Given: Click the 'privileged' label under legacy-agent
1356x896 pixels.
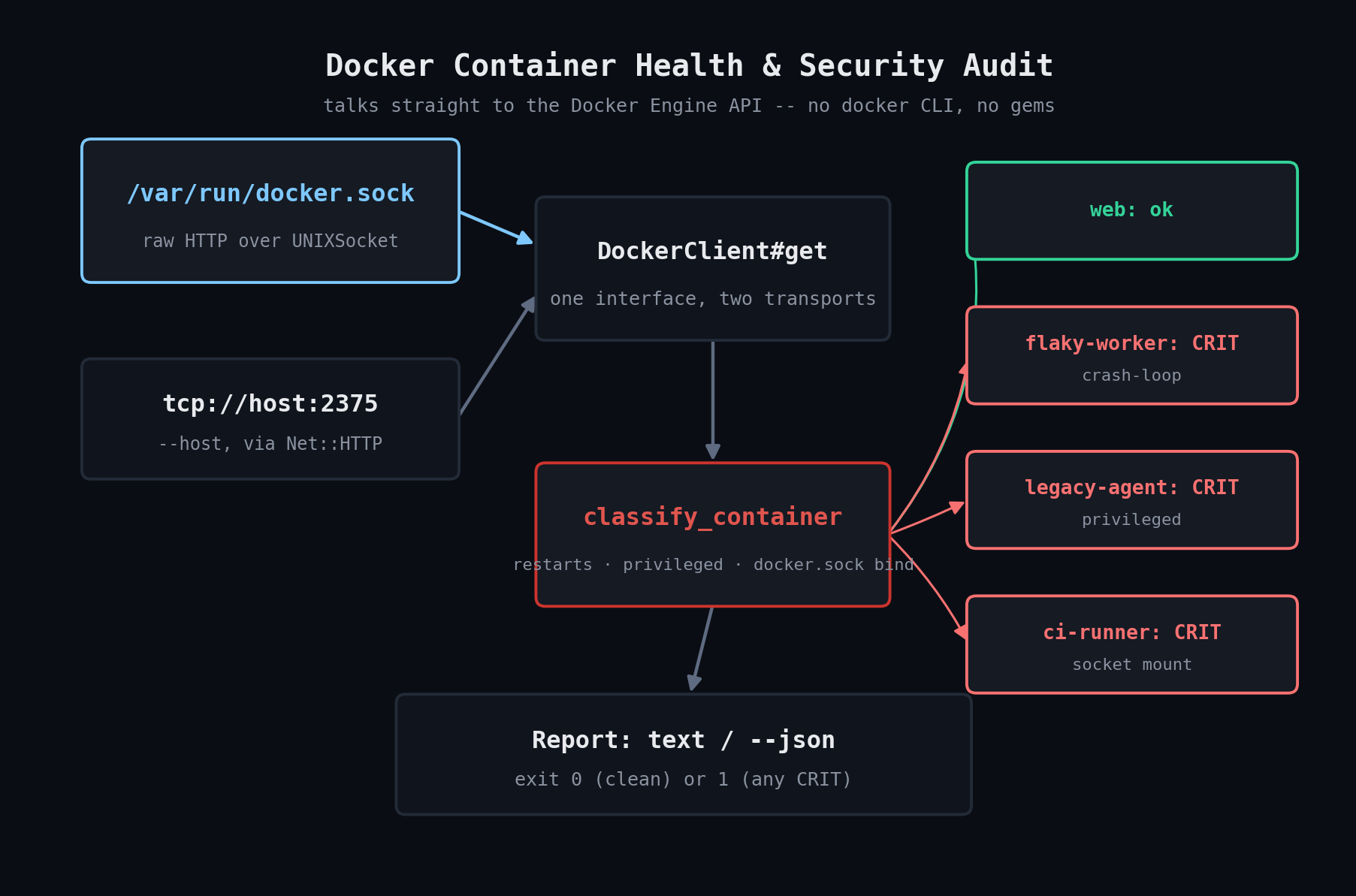Looking at the screenshot, I should (x=1132, y=520).
